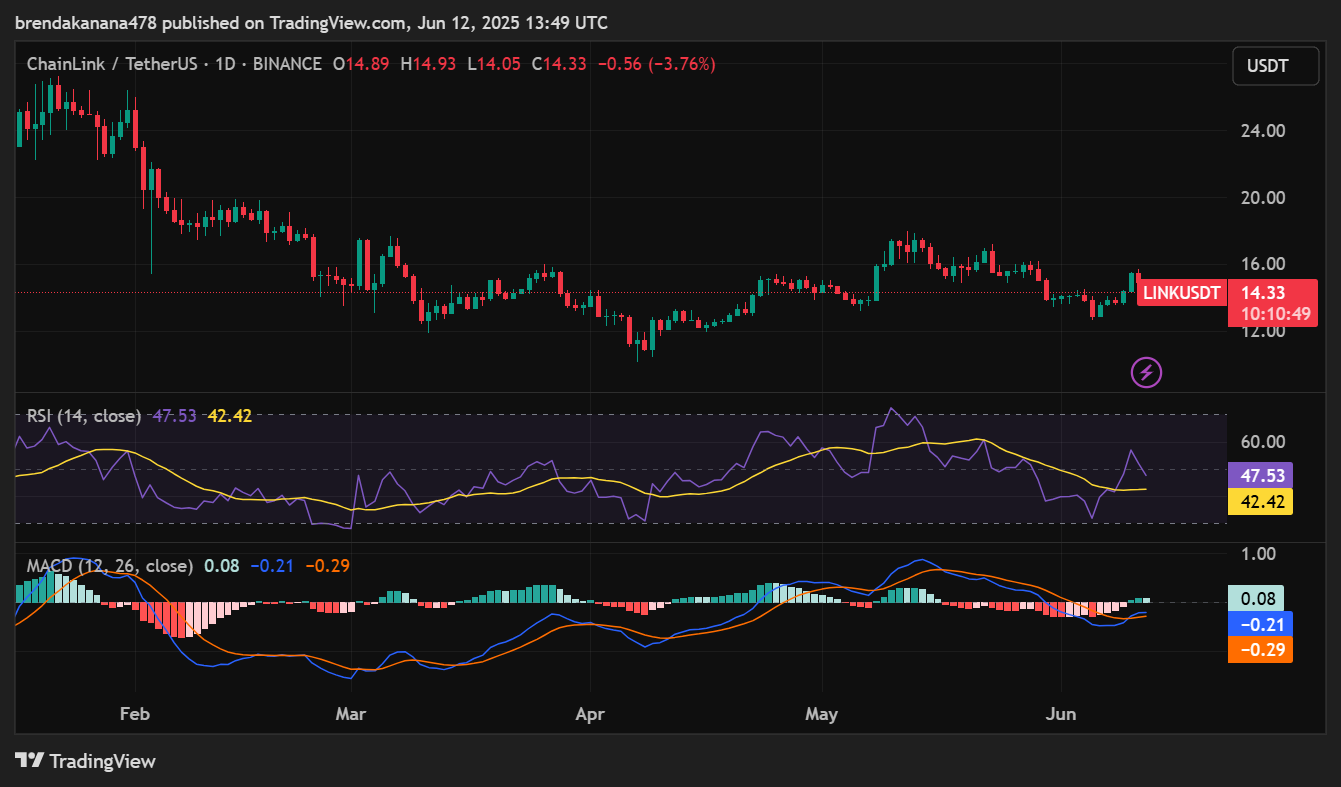Click the red 14.33 current price tag
The width and height of the screenshot is (1341, 787).
pyautogui.click(x=1262, y=293)
